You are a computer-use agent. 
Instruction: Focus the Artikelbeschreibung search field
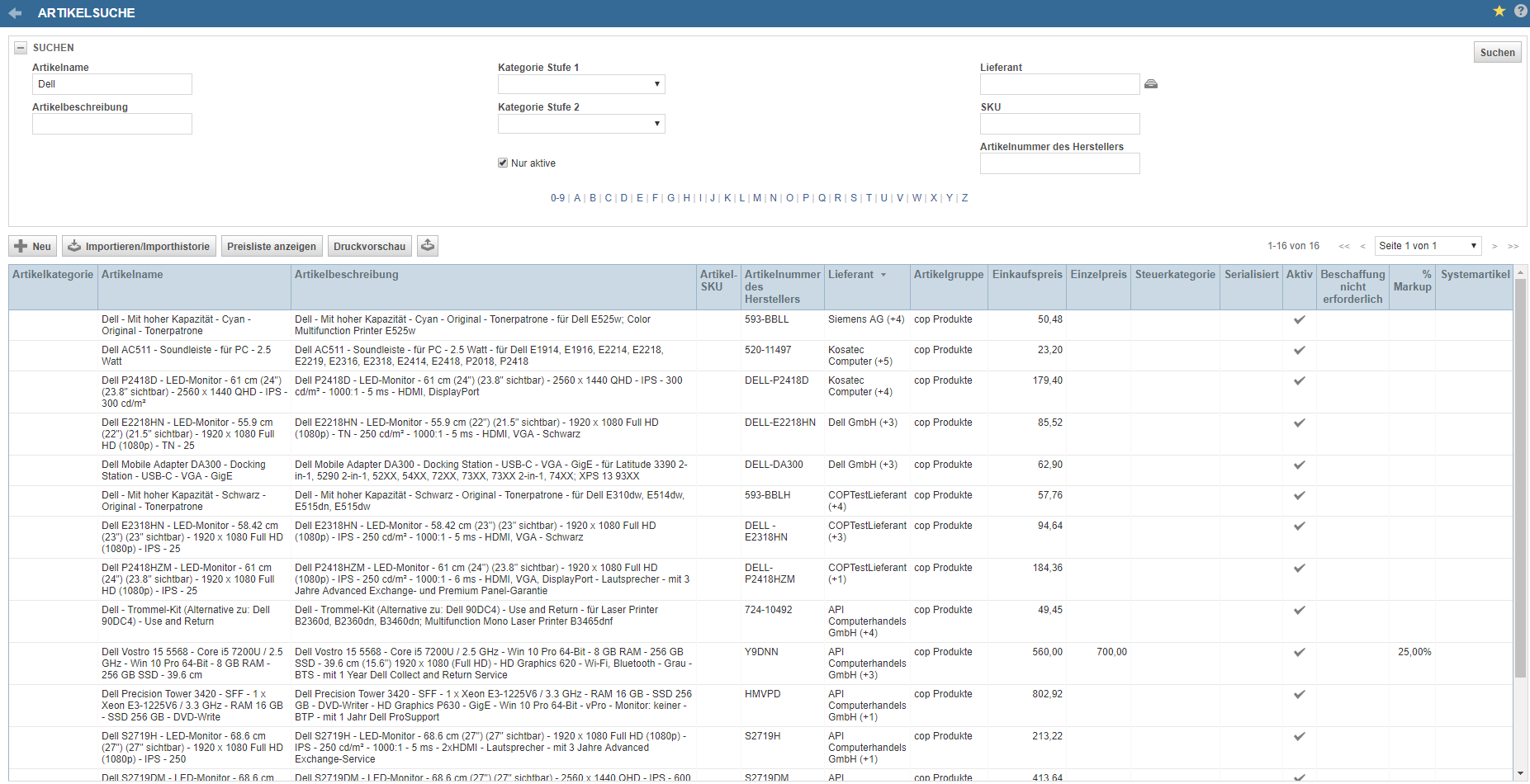tap(112, 124)
